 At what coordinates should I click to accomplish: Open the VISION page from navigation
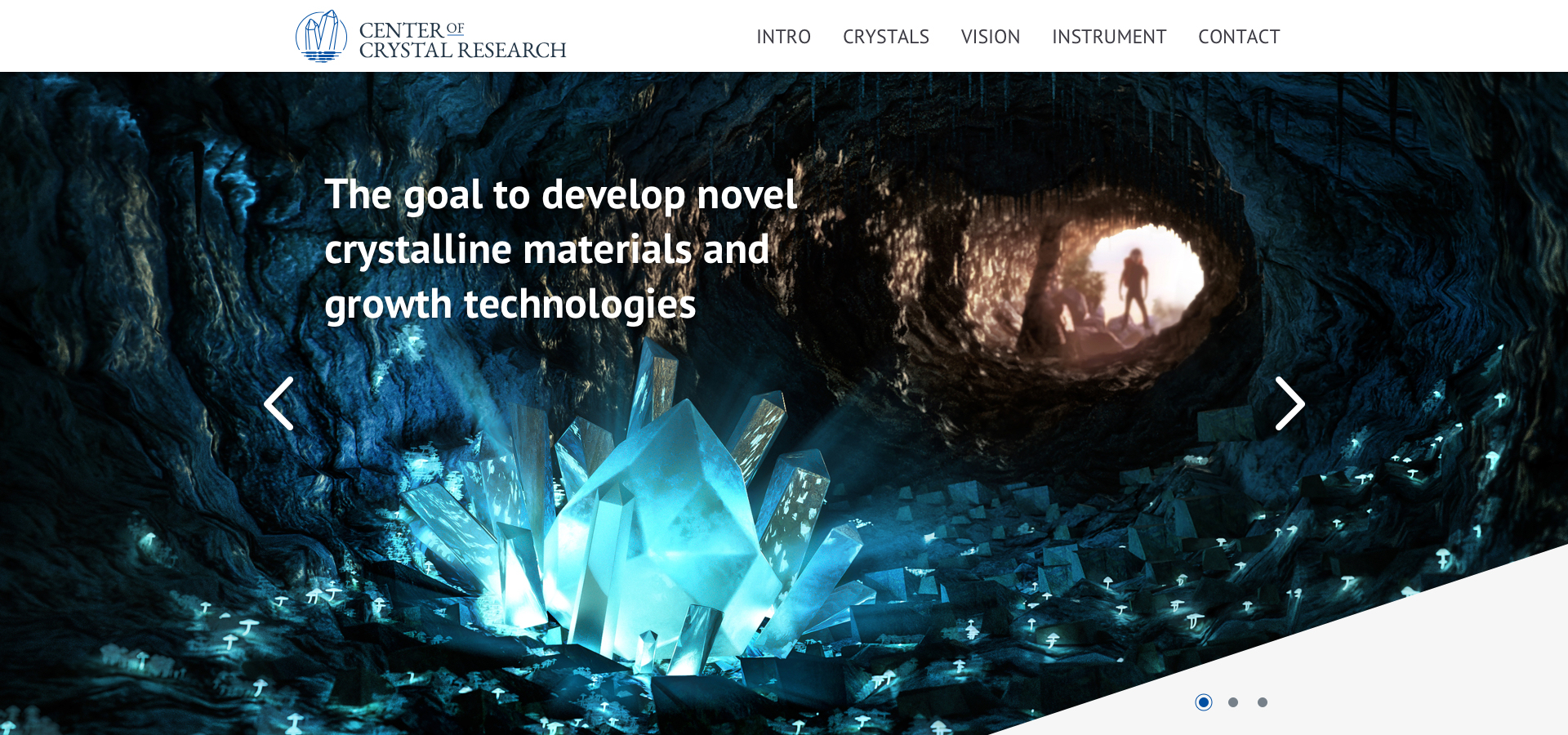coord(990,37)
